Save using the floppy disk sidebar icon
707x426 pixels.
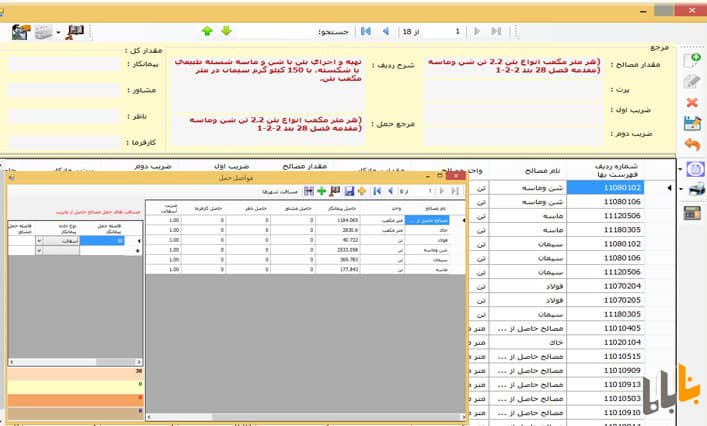[x=692, y=123]
